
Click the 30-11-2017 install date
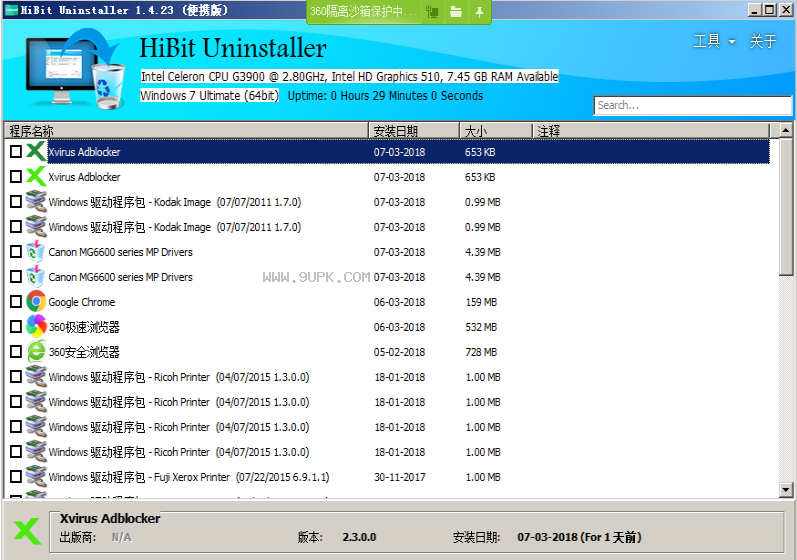point(400,477)
